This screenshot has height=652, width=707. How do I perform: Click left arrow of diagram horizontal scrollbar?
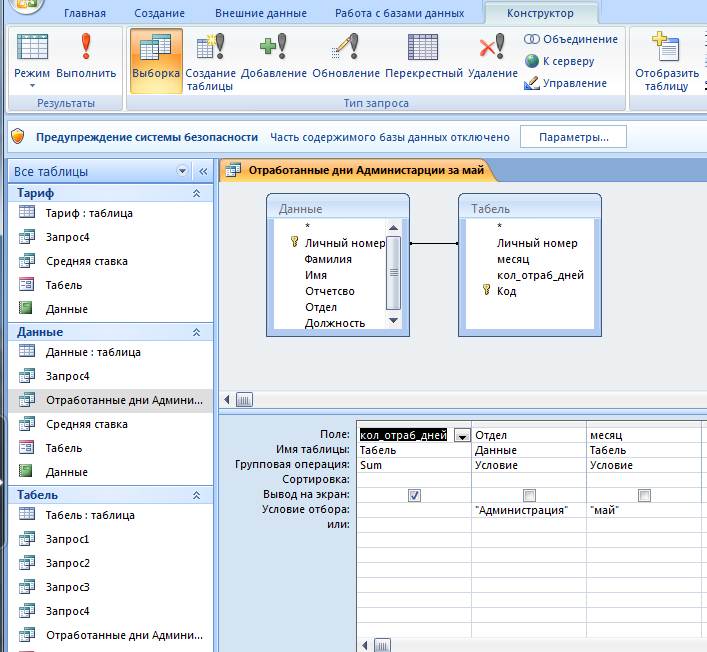(227, 399)
